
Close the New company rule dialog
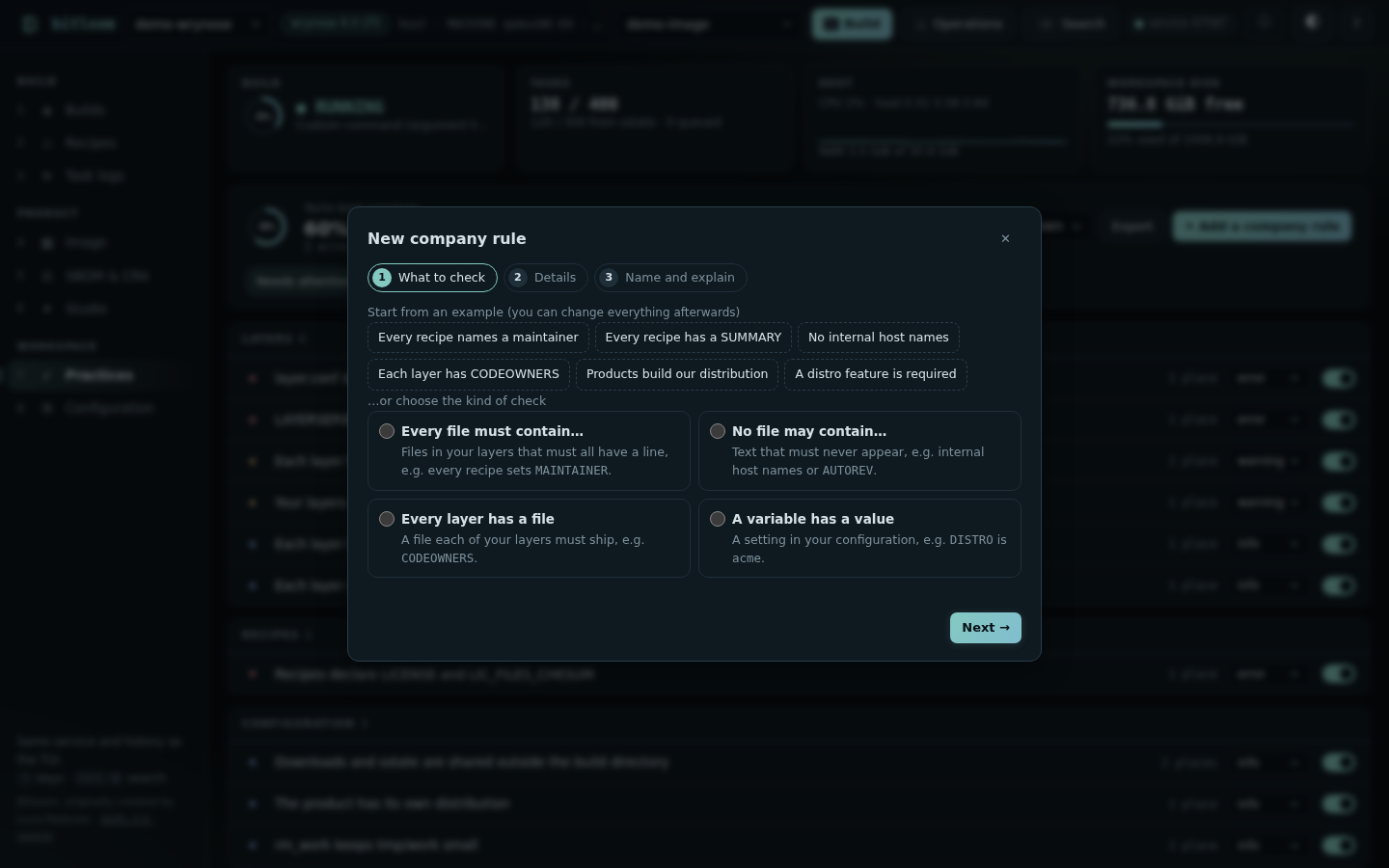click(x=1005, y=238)
